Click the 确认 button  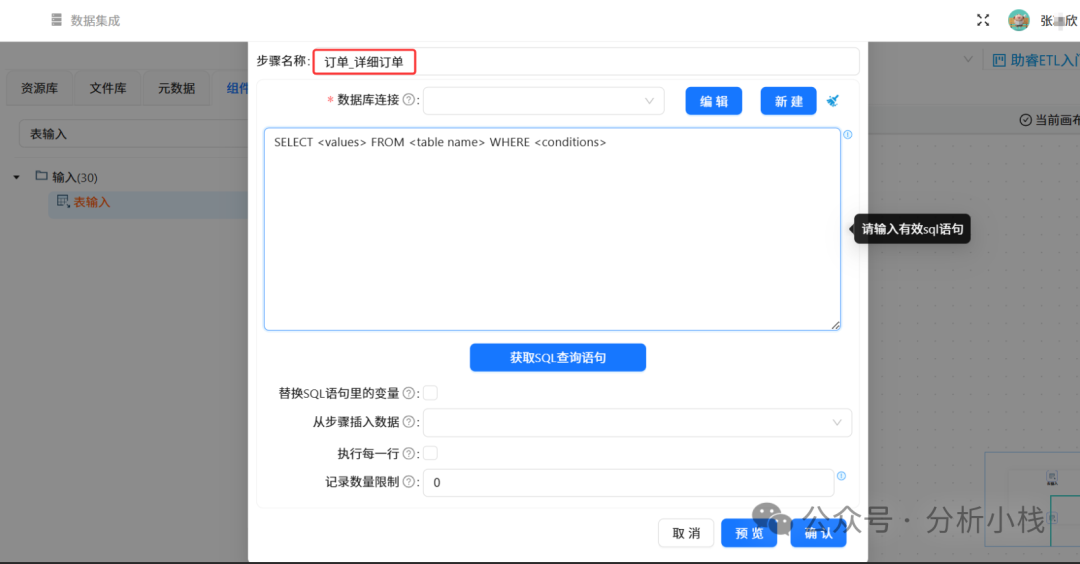point(818,533)
